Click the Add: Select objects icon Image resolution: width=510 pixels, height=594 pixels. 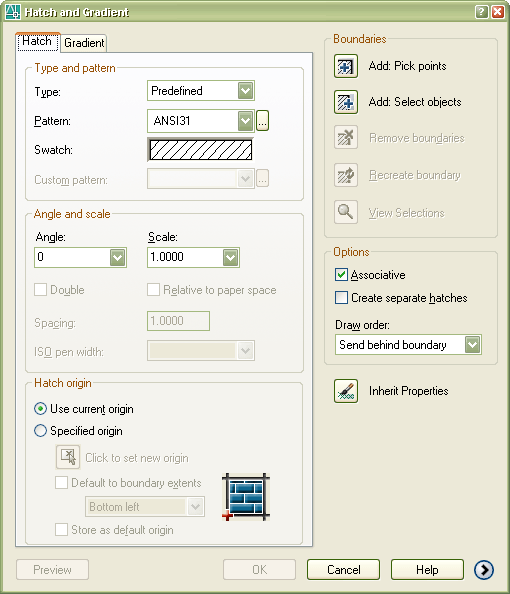point(346,102)
